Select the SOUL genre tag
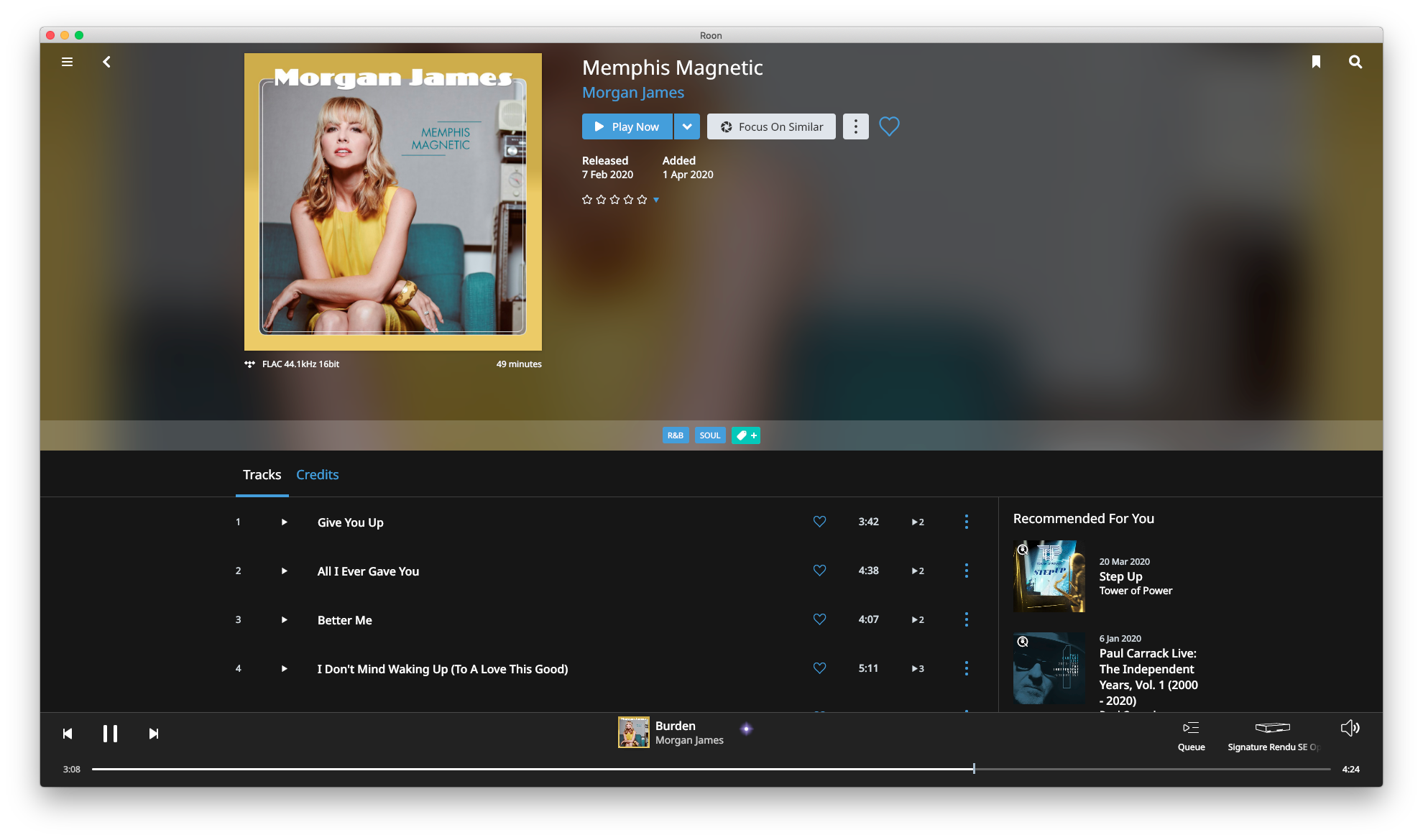Image resolution: width=1423 pixels, height=840 pixels. (x=710, y=435)
